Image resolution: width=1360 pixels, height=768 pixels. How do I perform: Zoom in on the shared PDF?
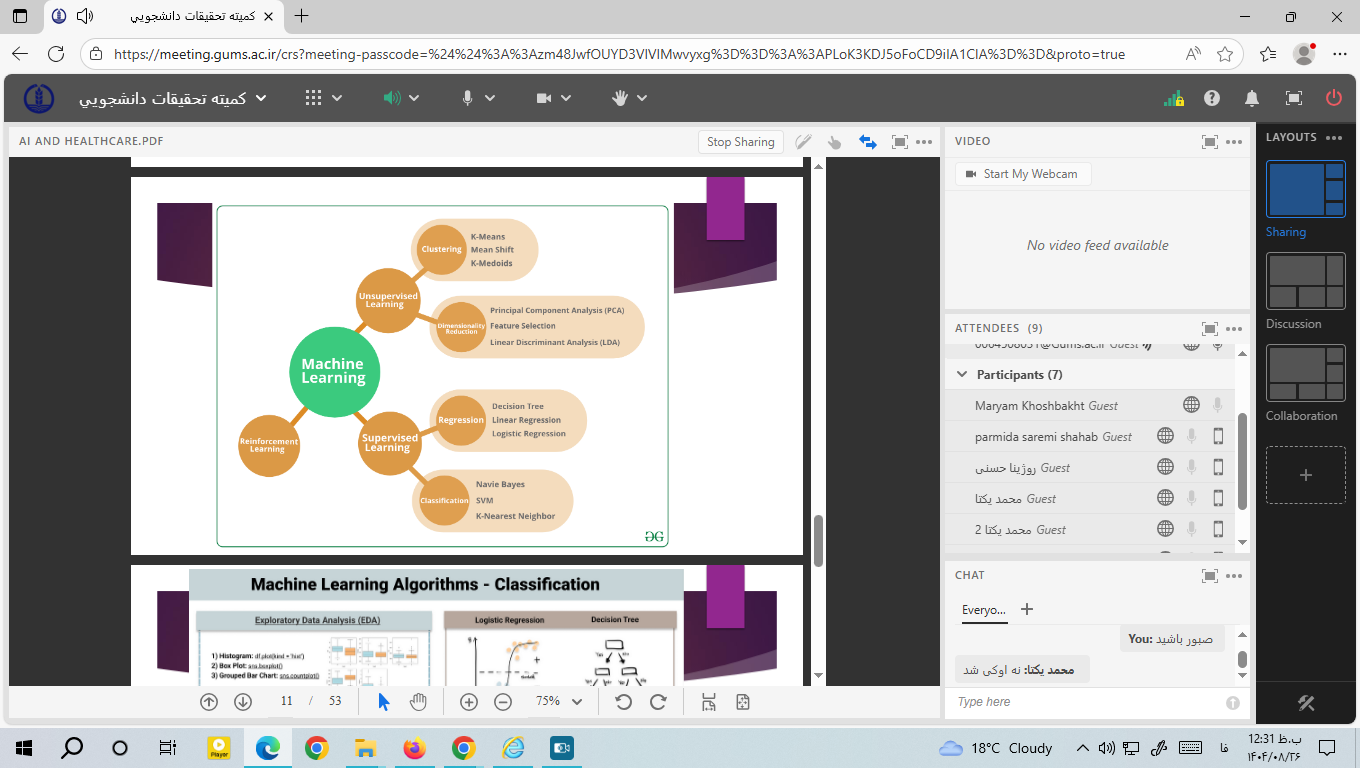coord(468,702)
